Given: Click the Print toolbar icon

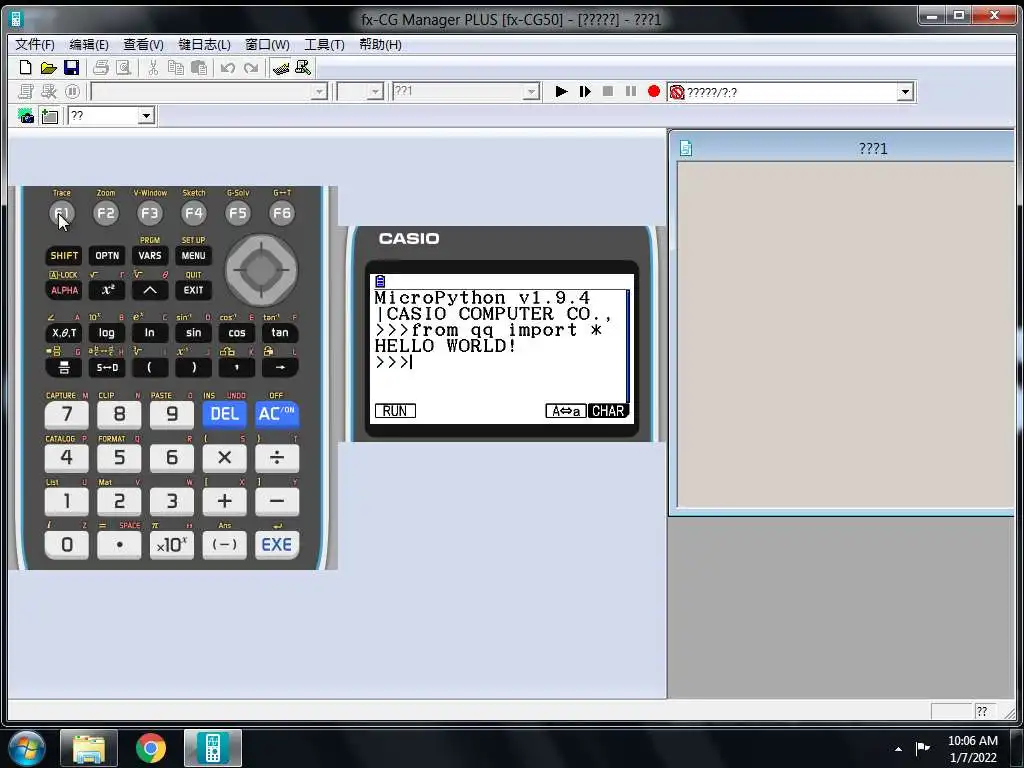Looking at the screenshot, I should point(101,68).
